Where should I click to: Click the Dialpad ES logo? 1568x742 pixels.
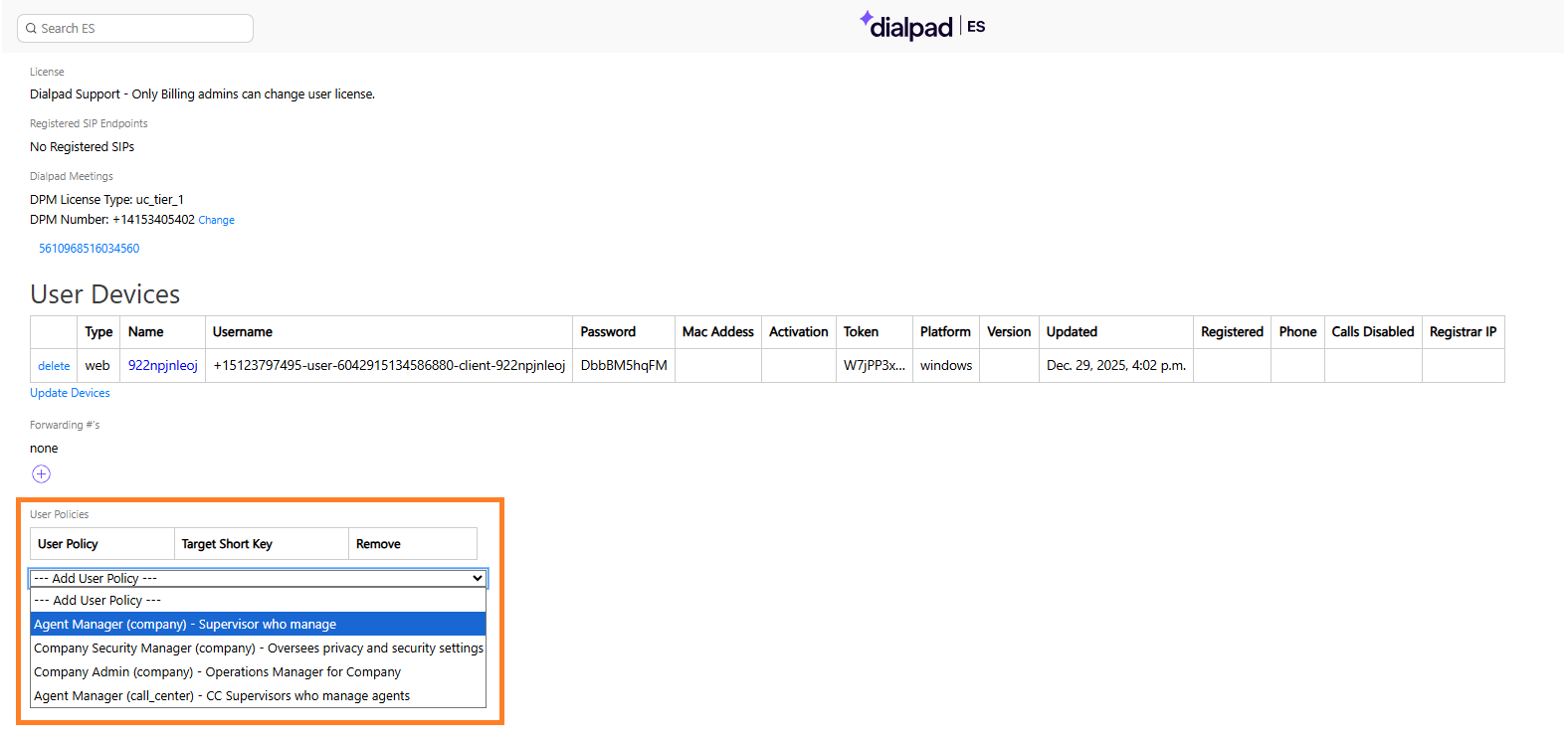point(922,26)
